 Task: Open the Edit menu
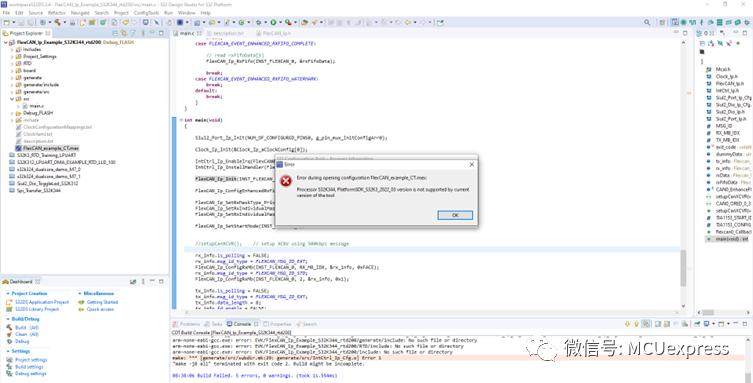(x=19, y=12)
